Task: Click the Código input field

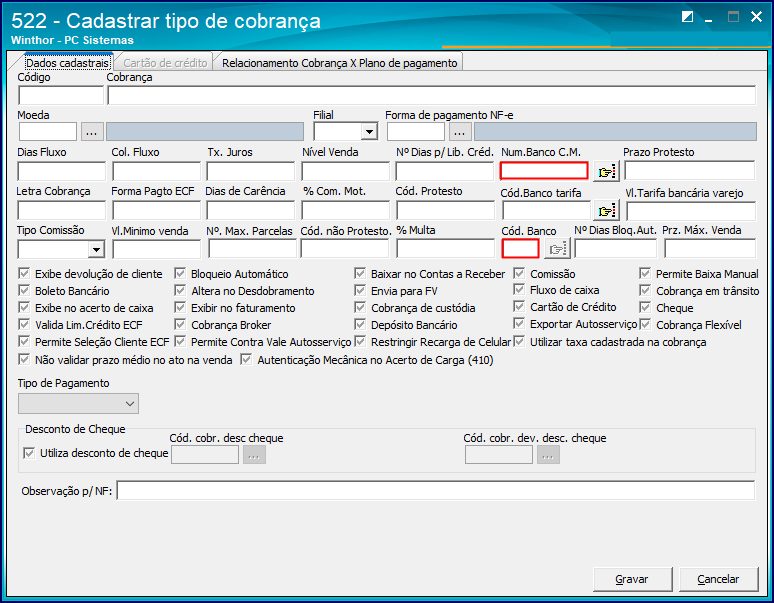Action: point(61,95)
